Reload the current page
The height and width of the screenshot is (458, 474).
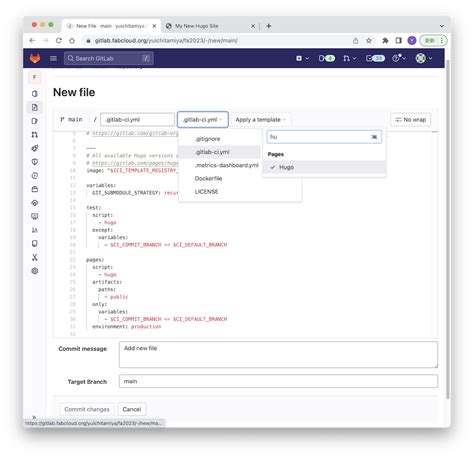[59, 41]
